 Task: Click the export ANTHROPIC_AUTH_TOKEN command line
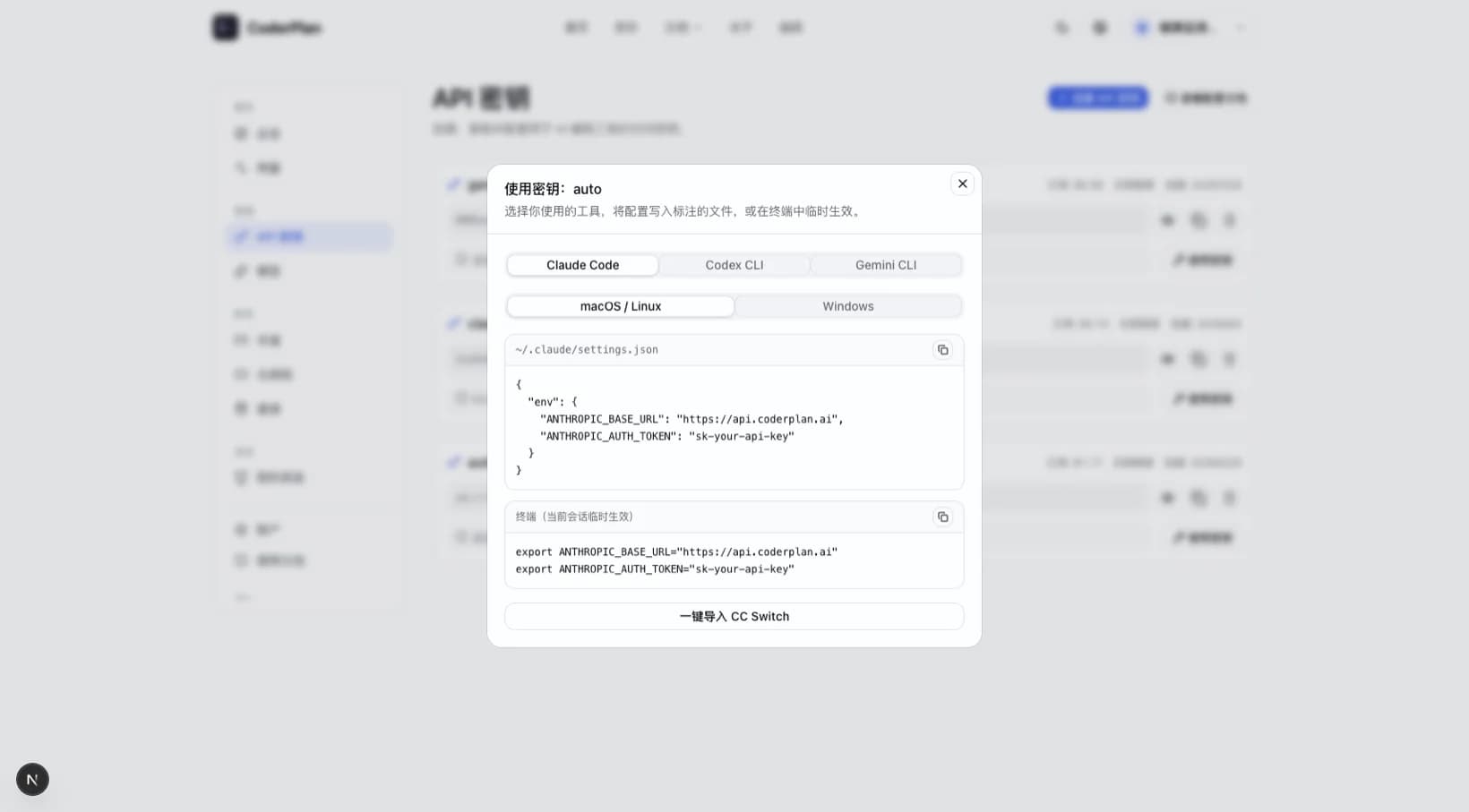coord(655,568)
